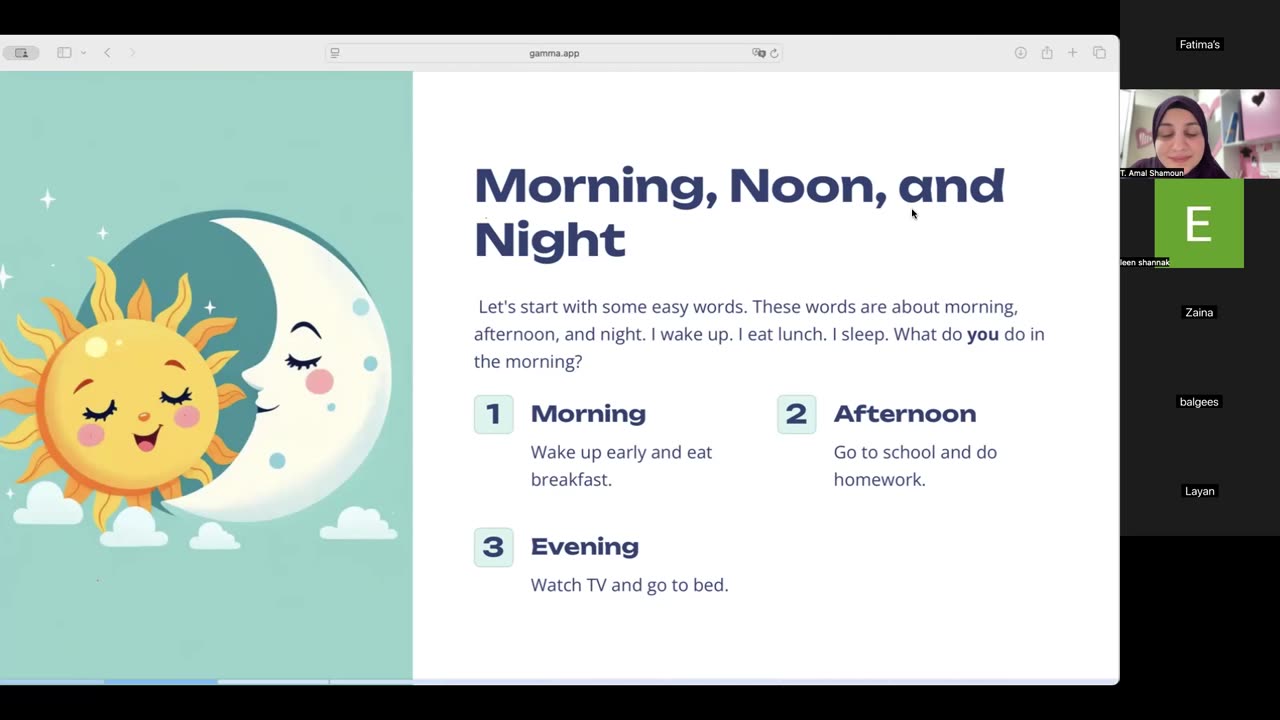Click the 'Morning' heading
Screen dimensions: 1280x720
pos(588,414)
